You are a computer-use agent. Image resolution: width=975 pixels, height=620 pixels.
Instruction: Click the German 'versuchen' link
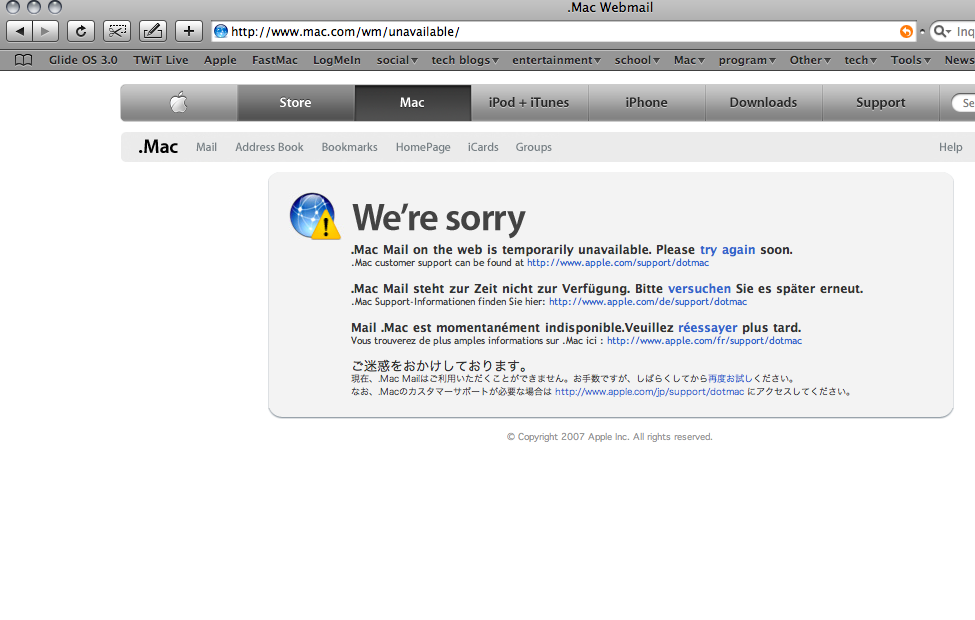point(700,289)
